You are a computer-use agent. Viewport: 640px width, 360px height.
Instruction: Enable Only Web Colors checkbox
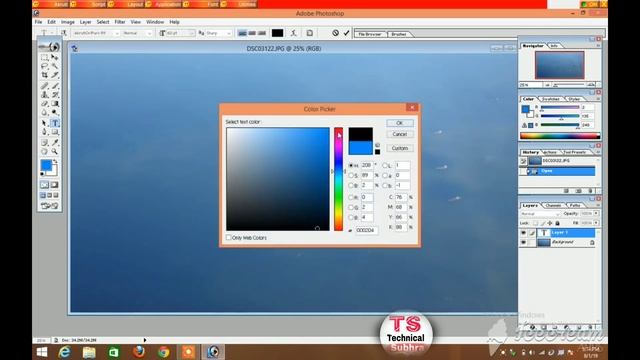click(229, 237)
